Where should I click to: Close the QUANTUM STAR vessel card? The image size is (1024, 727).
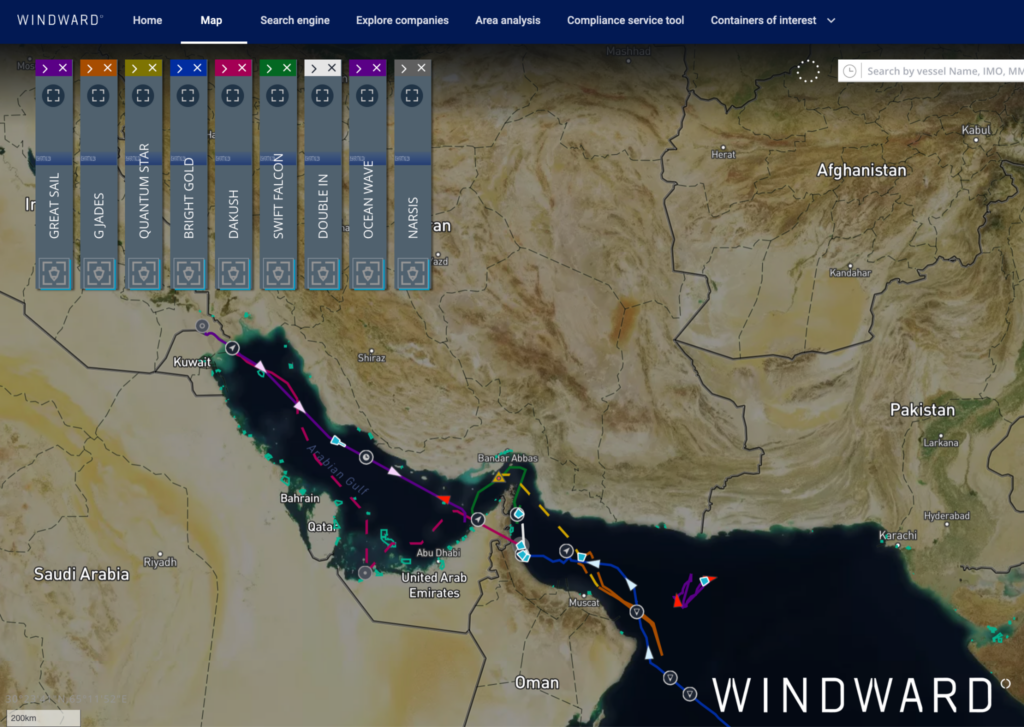pyautogui.click(x=152, y=68)
